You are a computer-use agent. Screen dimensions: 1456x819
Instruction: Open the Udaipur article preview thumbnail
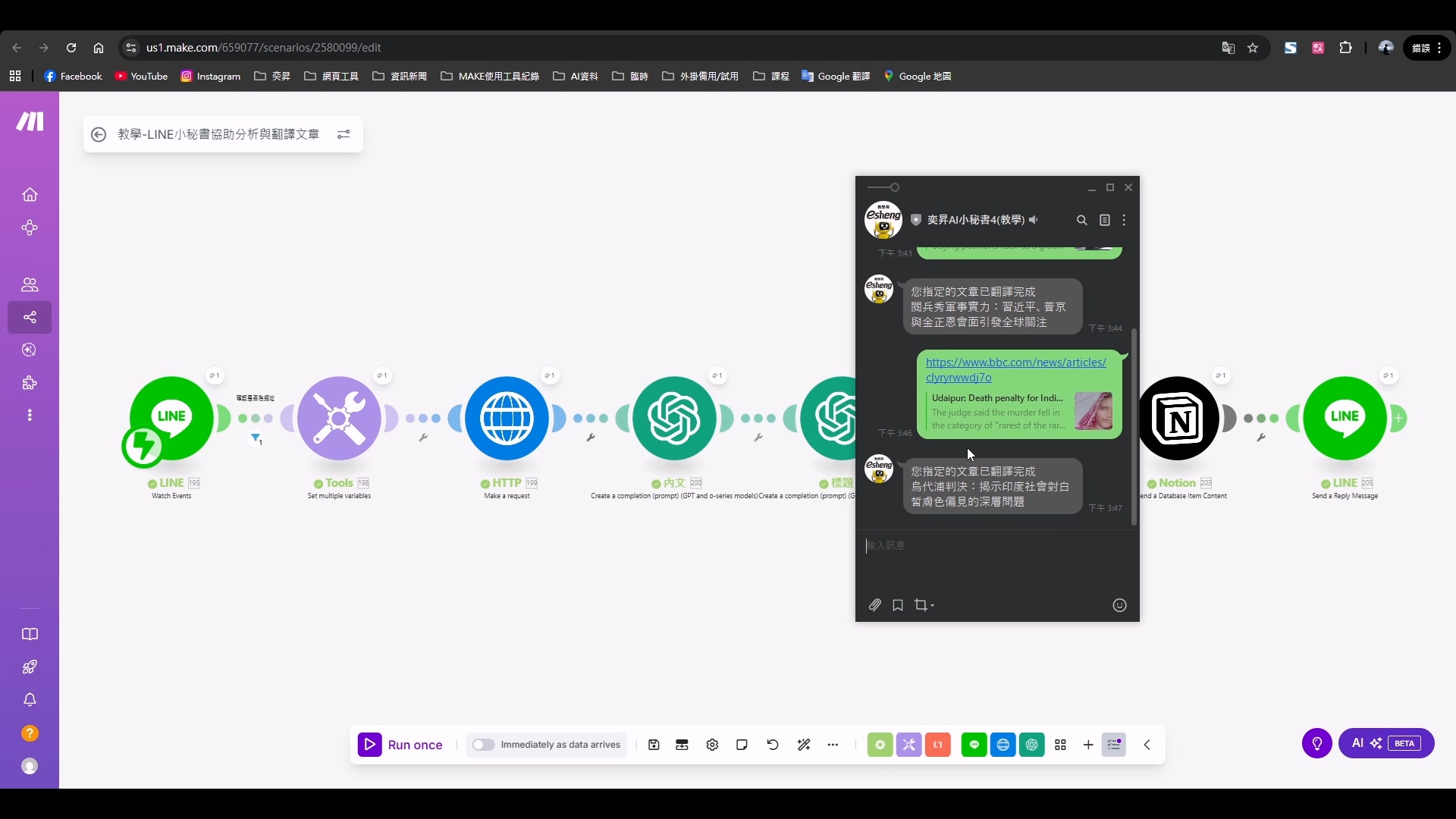click(1094, 411)
